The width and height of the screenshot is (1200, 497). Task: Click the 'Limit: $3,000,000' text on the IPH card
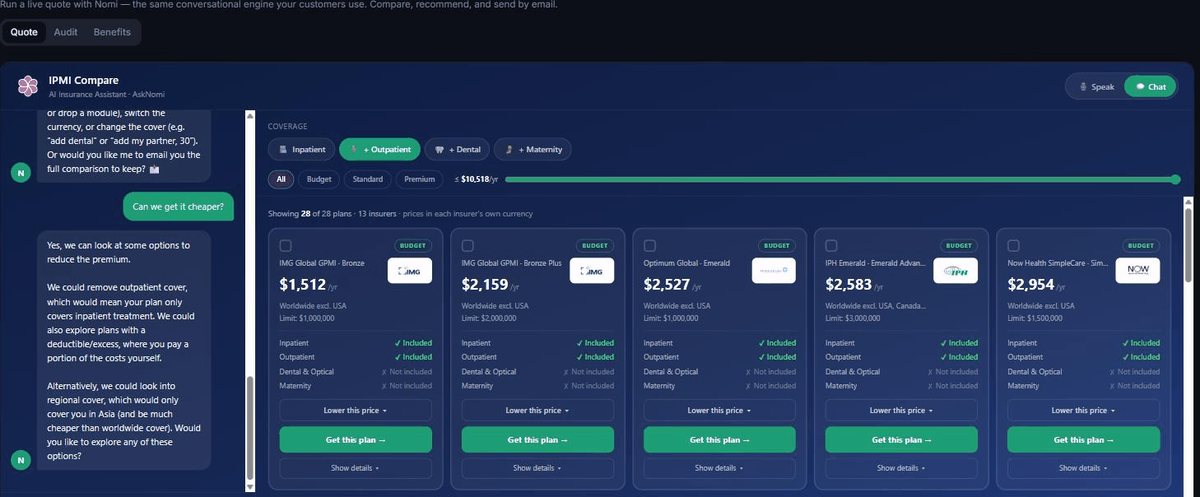pos(853,318)
